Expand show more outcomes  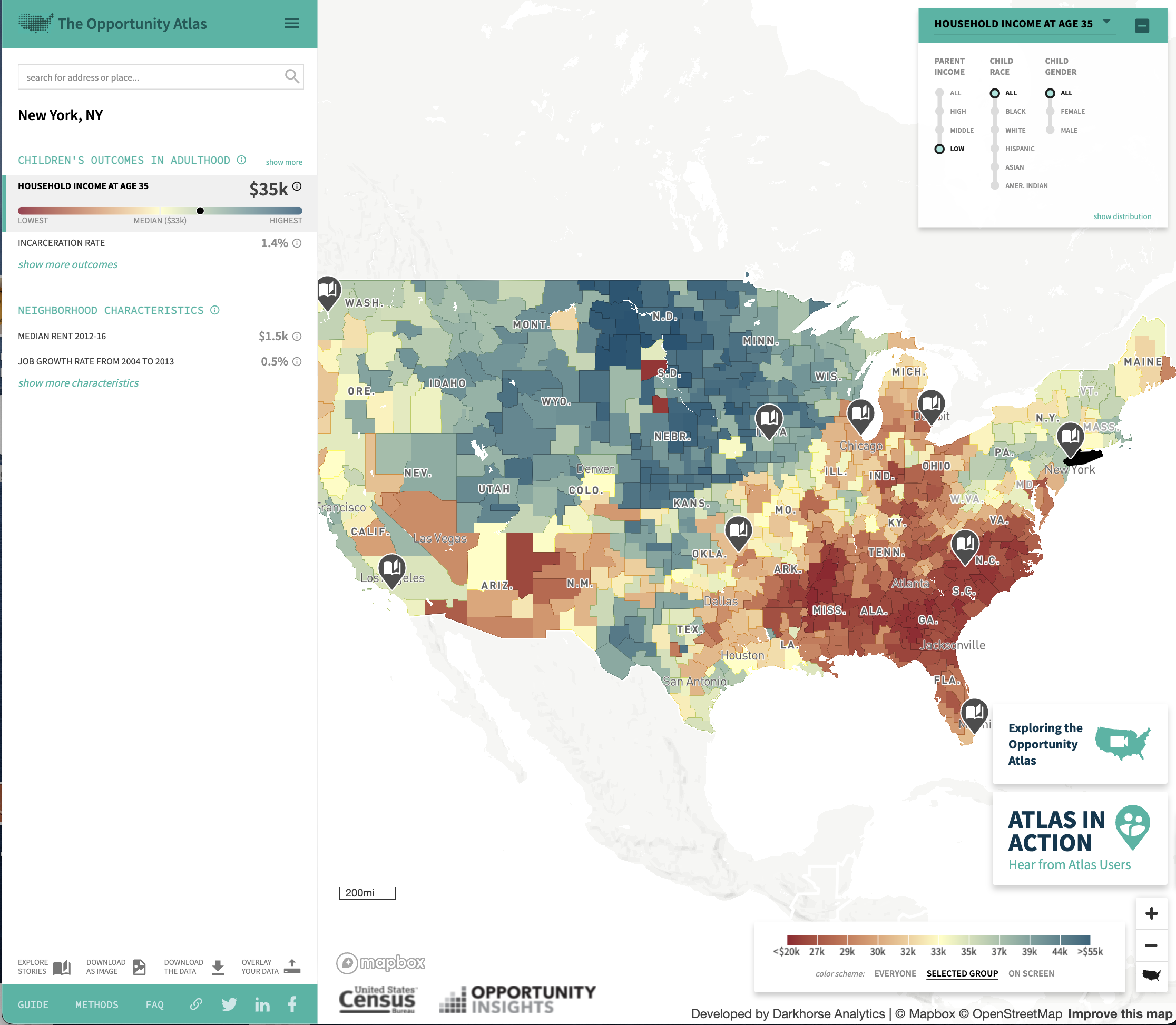67,264
